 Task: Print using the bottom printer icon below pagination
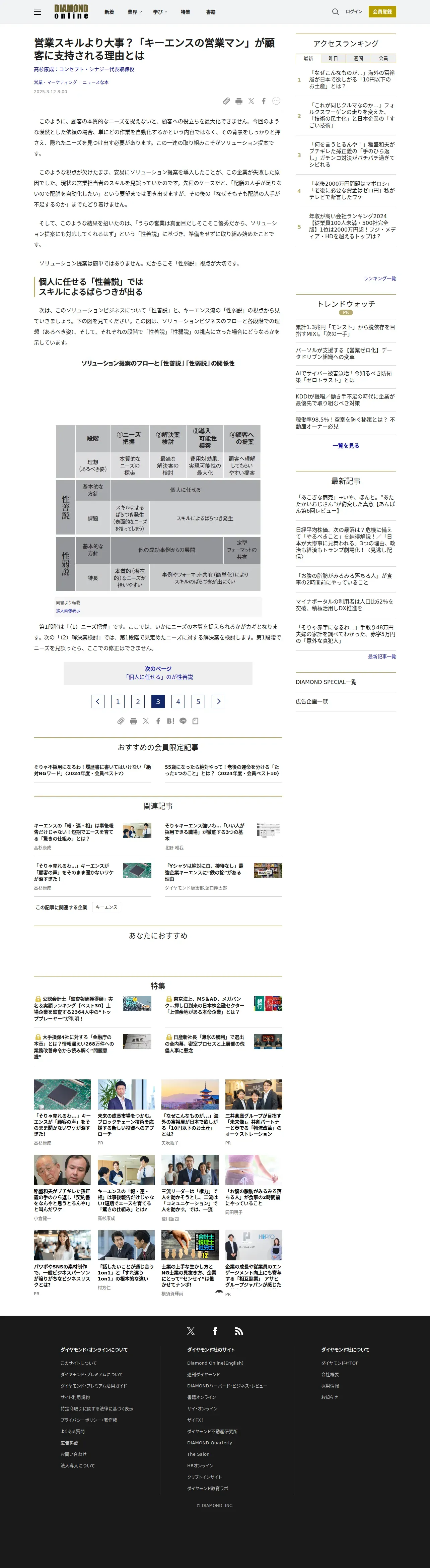(133, 721)
